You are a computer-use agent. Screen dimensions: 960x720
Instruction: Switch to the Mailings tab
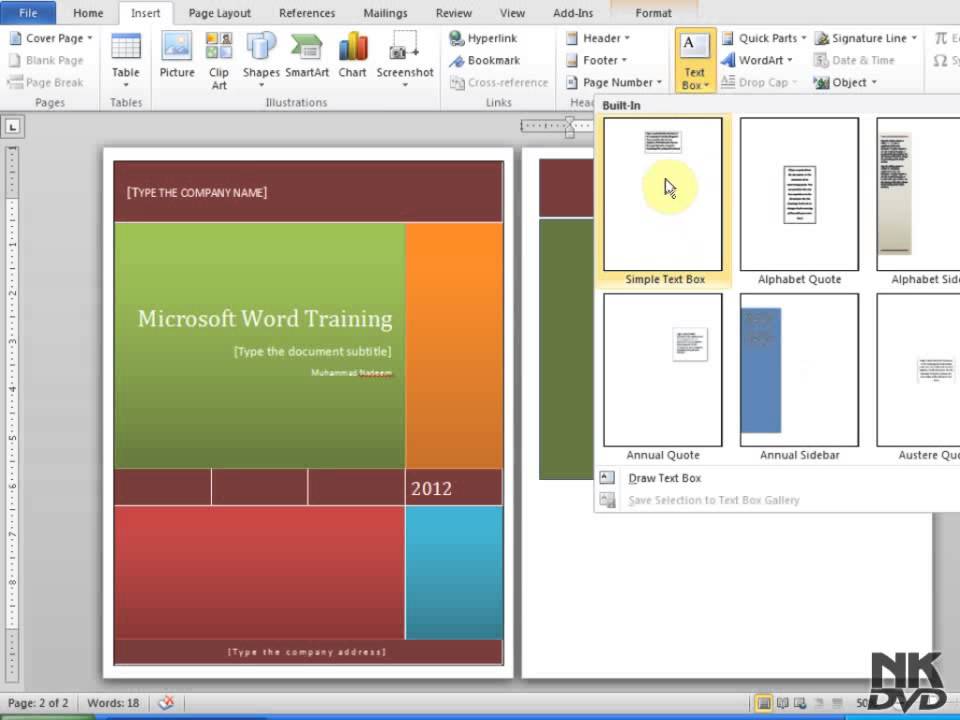pyautogui.click(x=385, y=13)
